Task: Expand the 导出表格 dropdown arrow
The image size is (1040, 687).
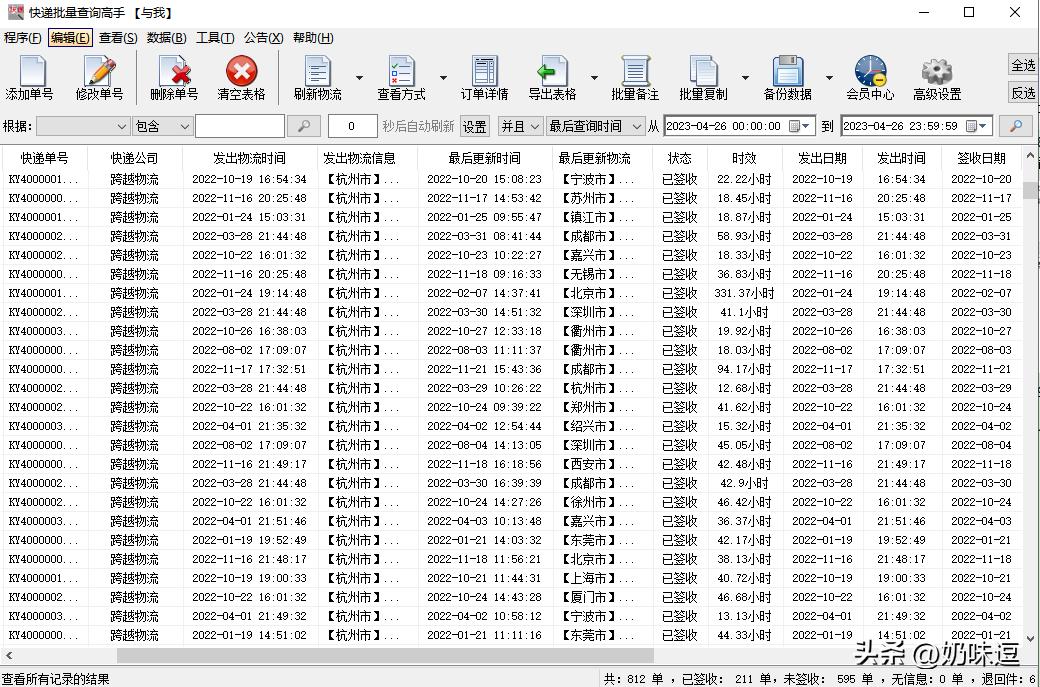Action: 594,78
